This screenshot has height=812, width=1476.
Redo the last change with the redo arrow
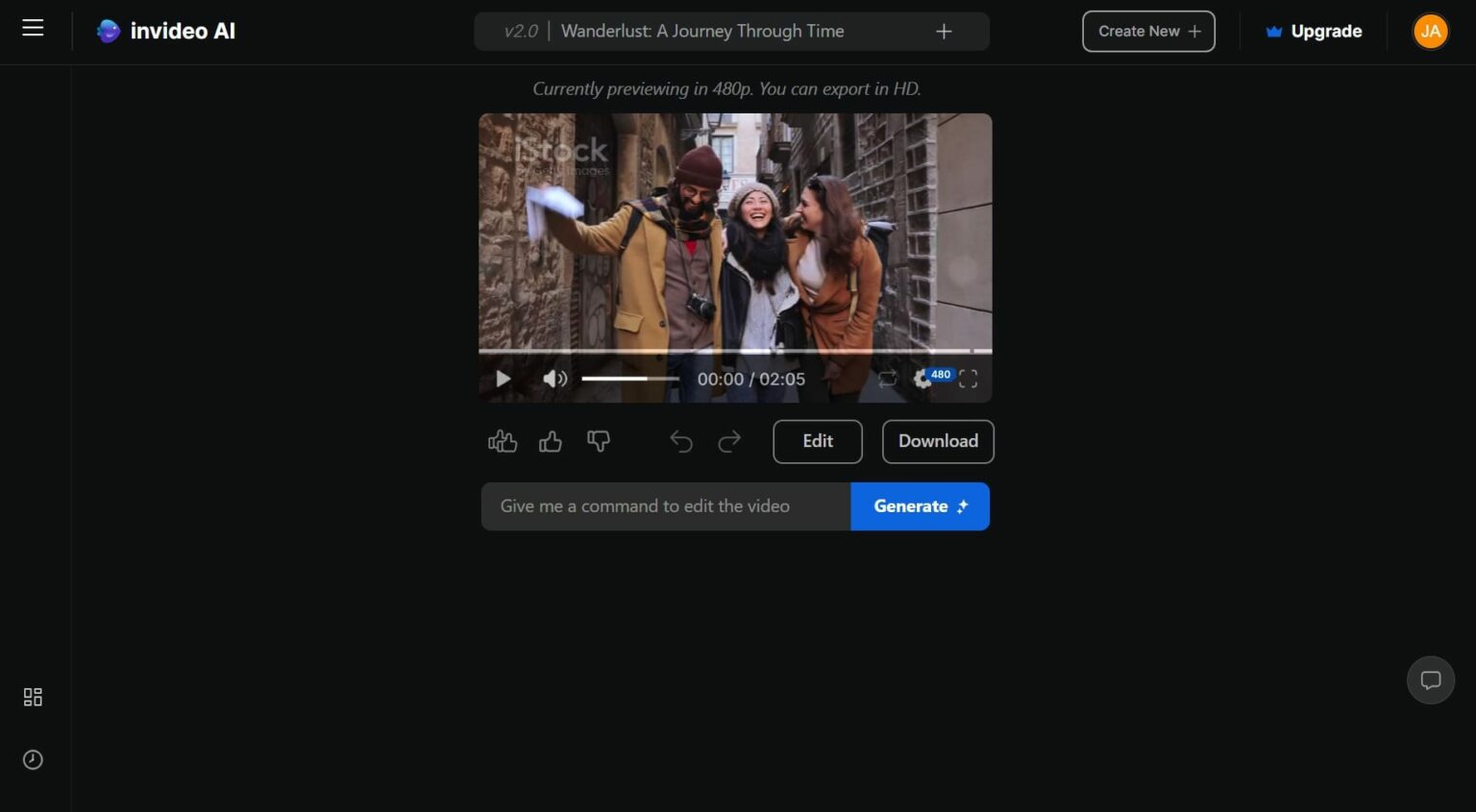coord(729,441)
